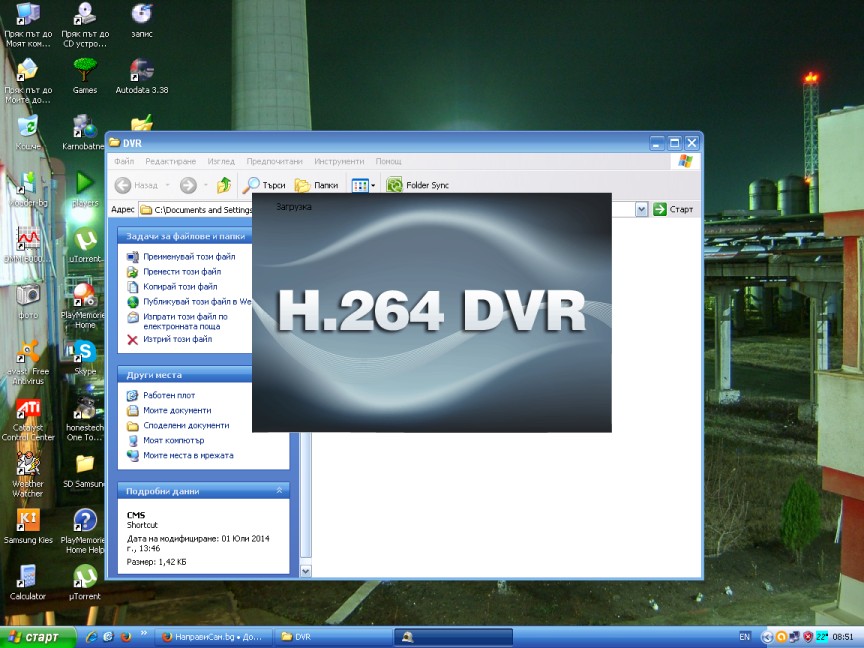Open Skype desktop shortcut
Screen dimensions: 864x648
85,352
